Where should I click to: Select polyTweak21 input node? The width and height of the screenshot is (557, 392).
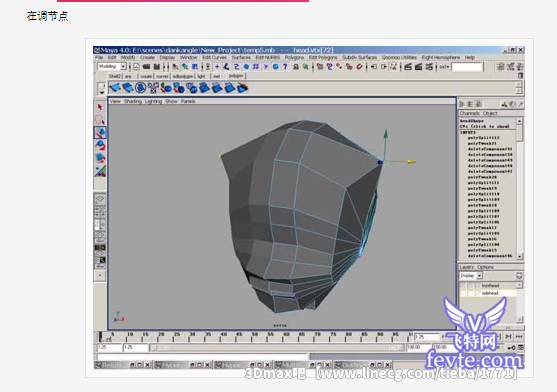click(482, 143)
